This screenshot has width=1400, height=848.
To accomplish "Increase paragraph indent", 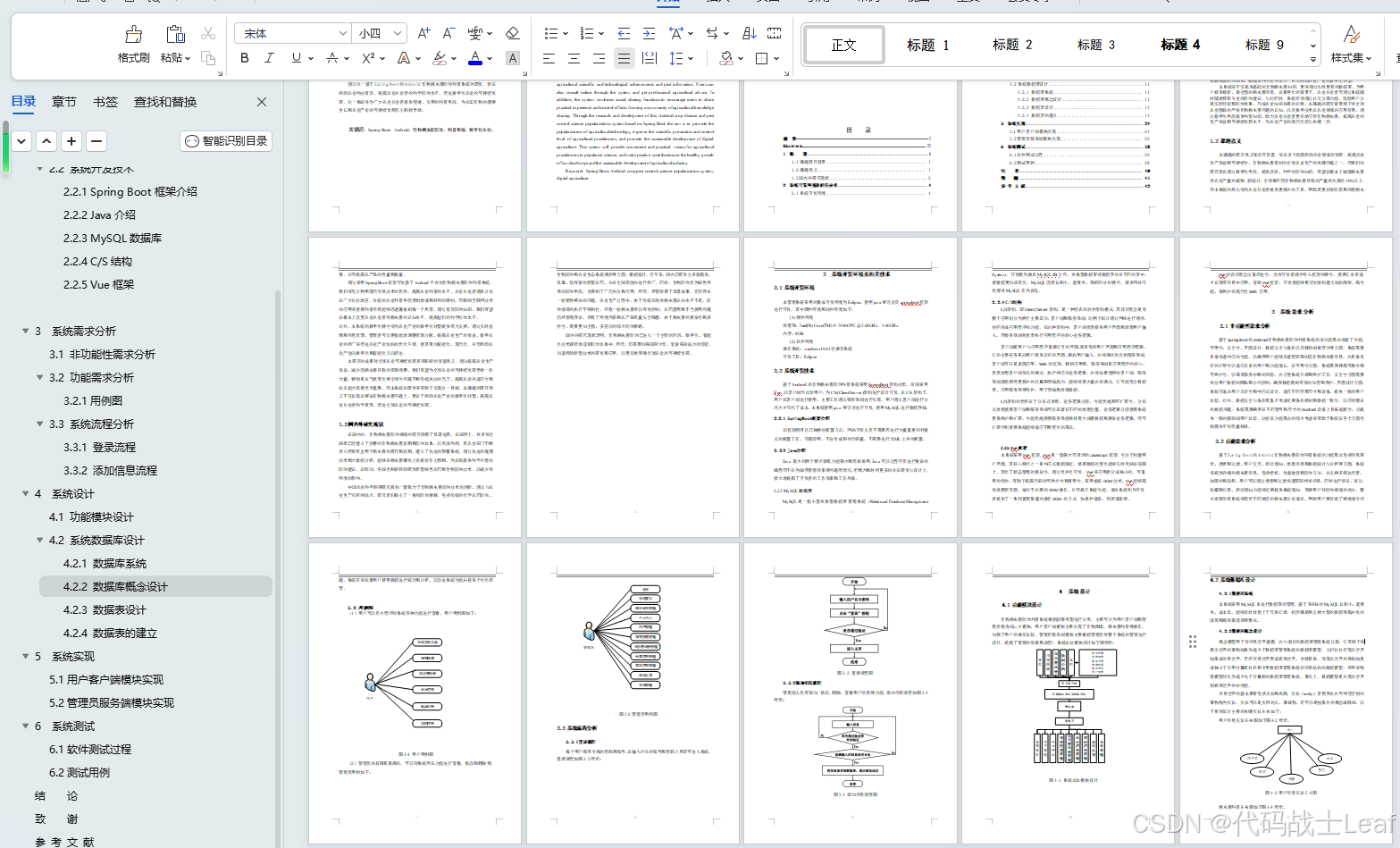I will click(649, 33).
